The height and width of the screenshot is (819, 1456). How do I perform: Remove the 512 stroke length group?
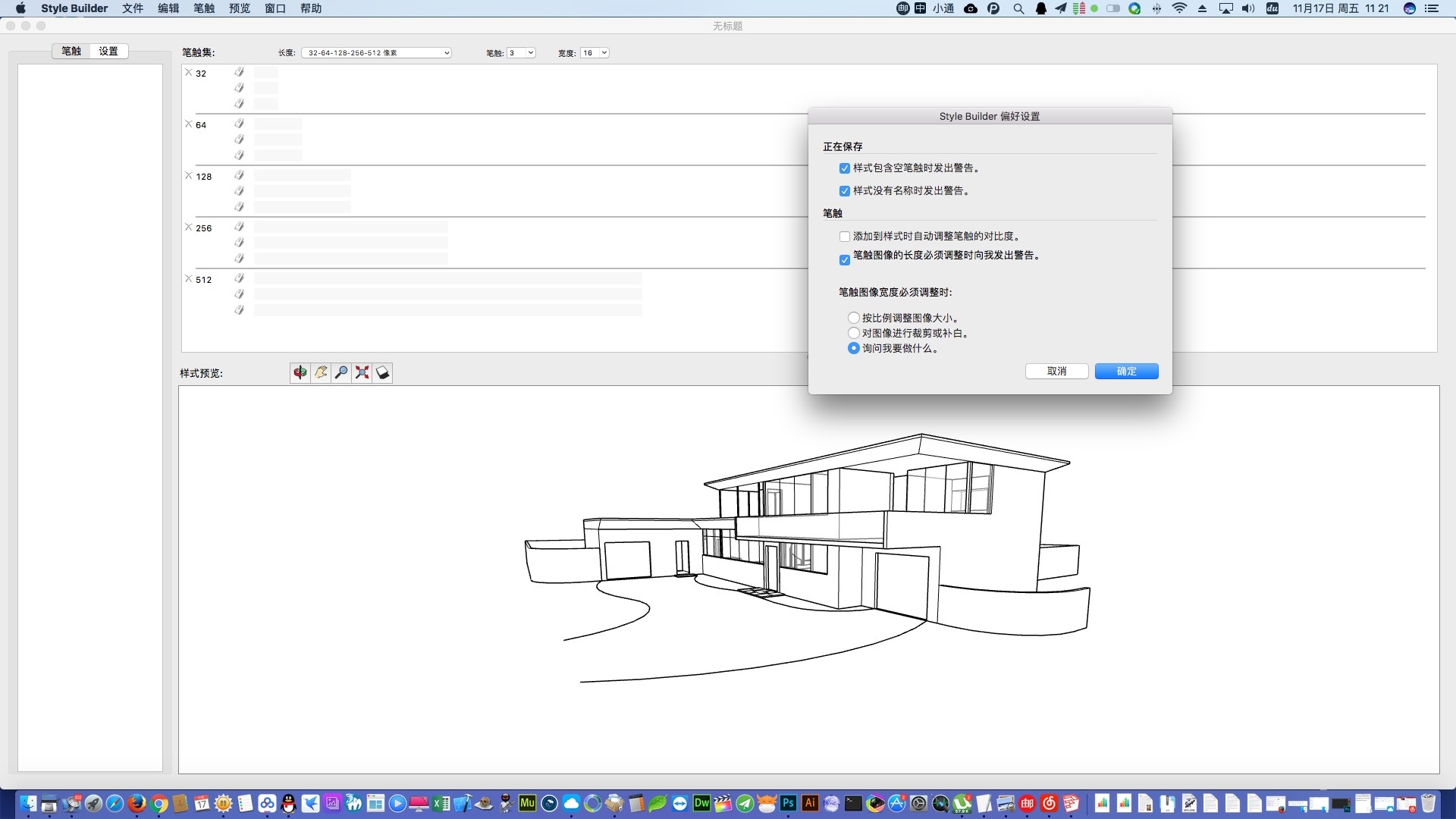[189, 279]
